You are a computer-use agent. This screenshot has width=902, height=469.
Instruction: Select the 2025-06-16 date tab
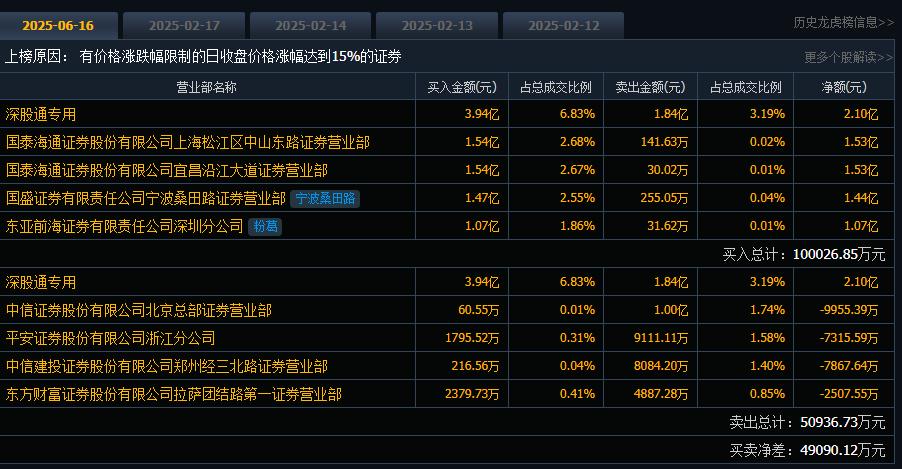click(58, 25)
